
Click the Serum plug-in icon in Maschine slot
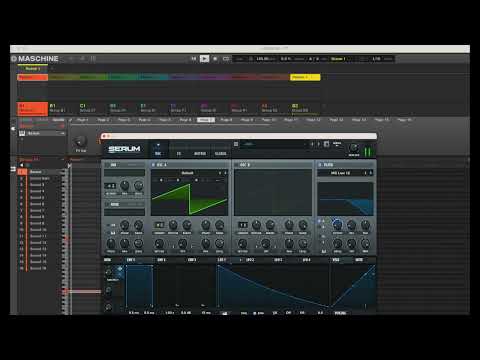pyautogui.click(x=22, y=133)
